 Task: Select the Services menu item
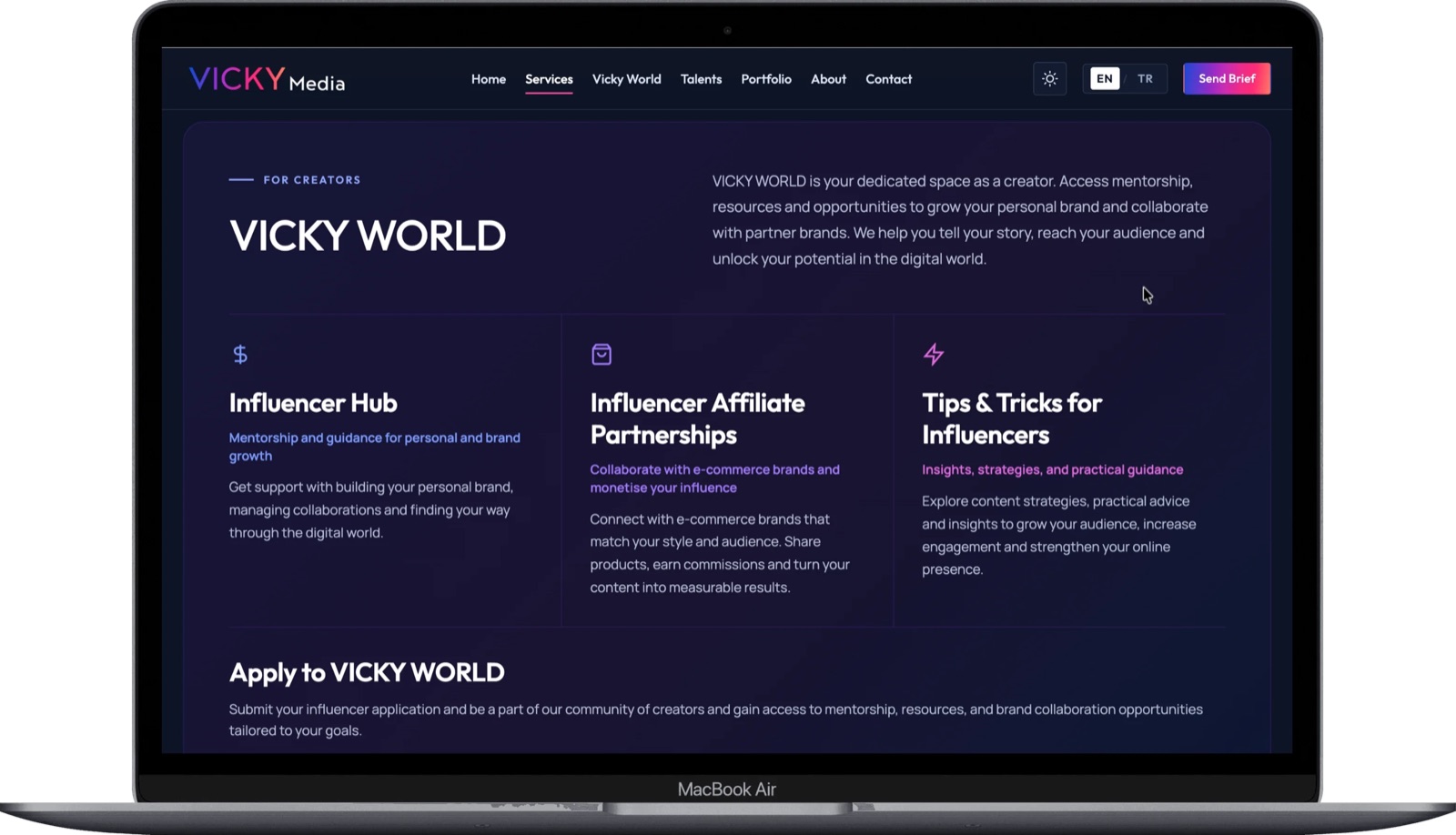[549, 79]
